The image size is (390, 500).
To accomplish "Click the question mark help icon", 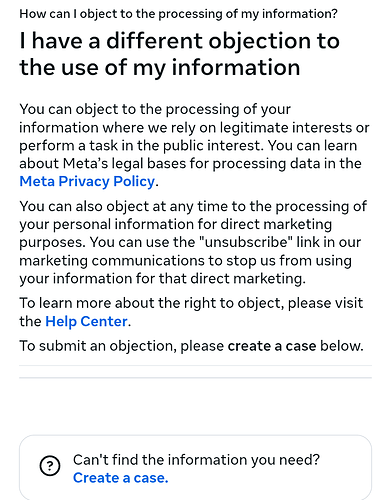I will point(50,465).
